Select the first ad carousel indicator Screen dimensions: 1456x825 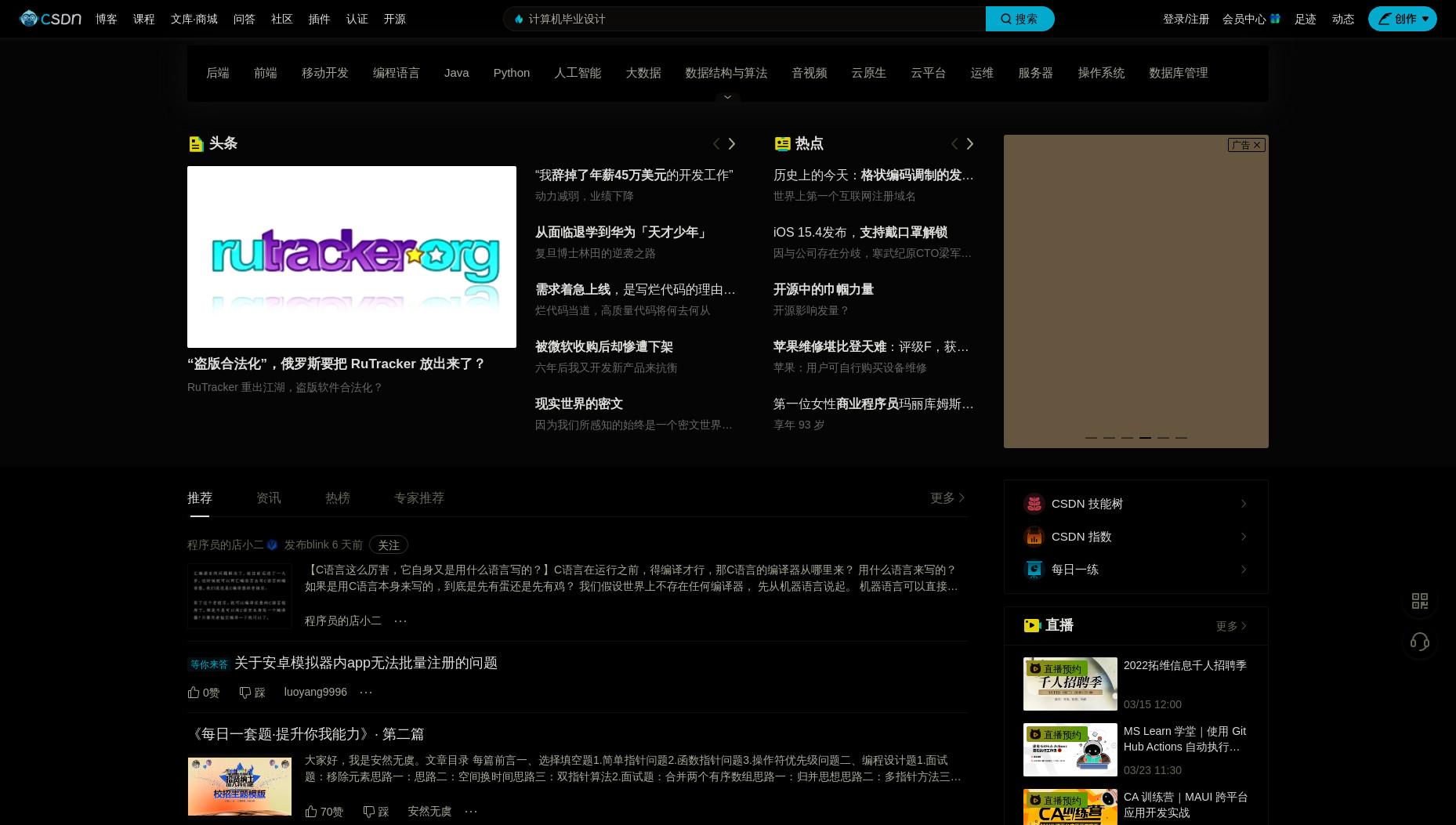coord(1091,438)
